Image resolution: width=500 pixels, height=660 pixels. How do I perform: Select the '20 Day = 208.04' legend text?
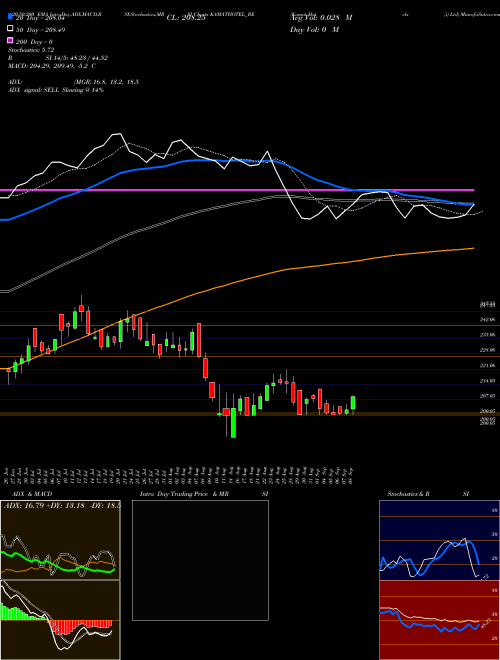point(40,18)
